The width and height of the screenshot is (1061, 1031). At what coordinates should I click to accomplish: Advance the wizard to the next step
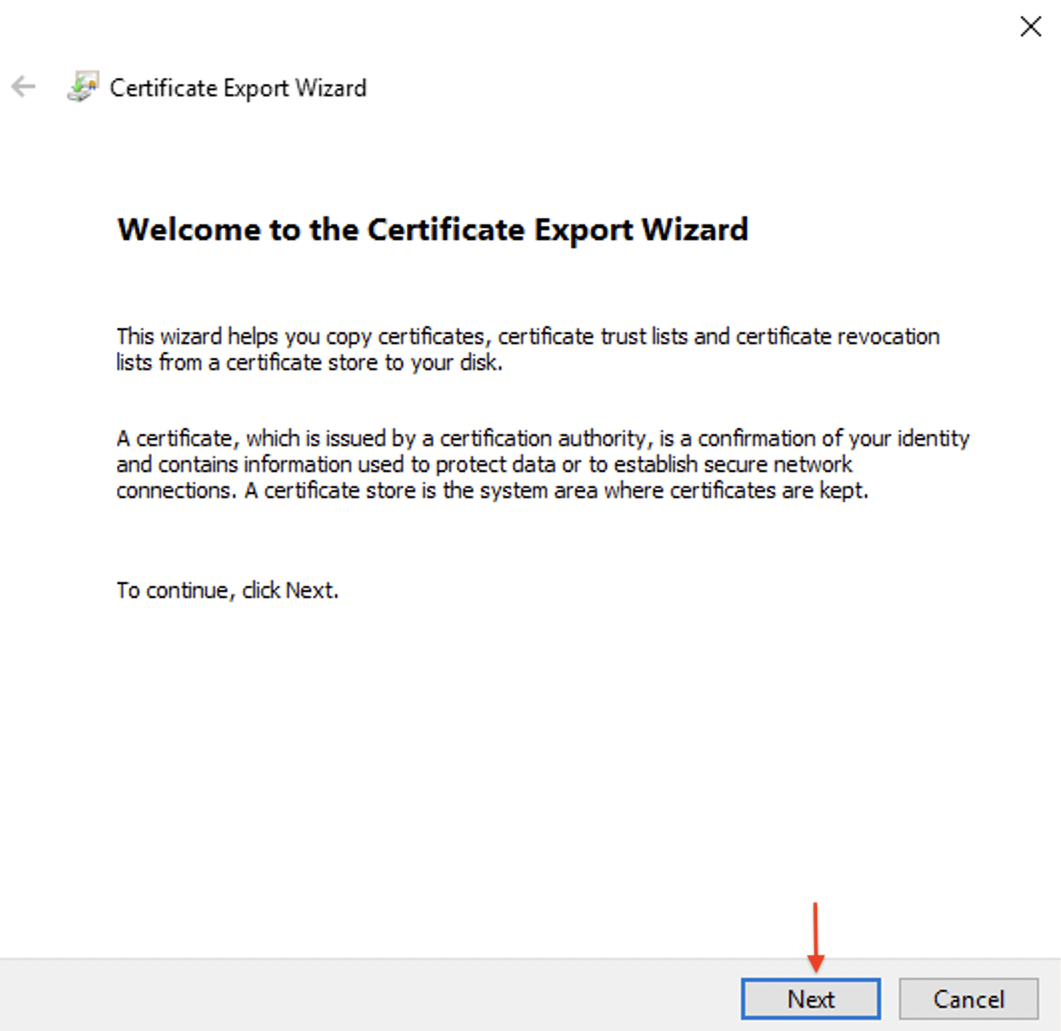coord(810,998)
